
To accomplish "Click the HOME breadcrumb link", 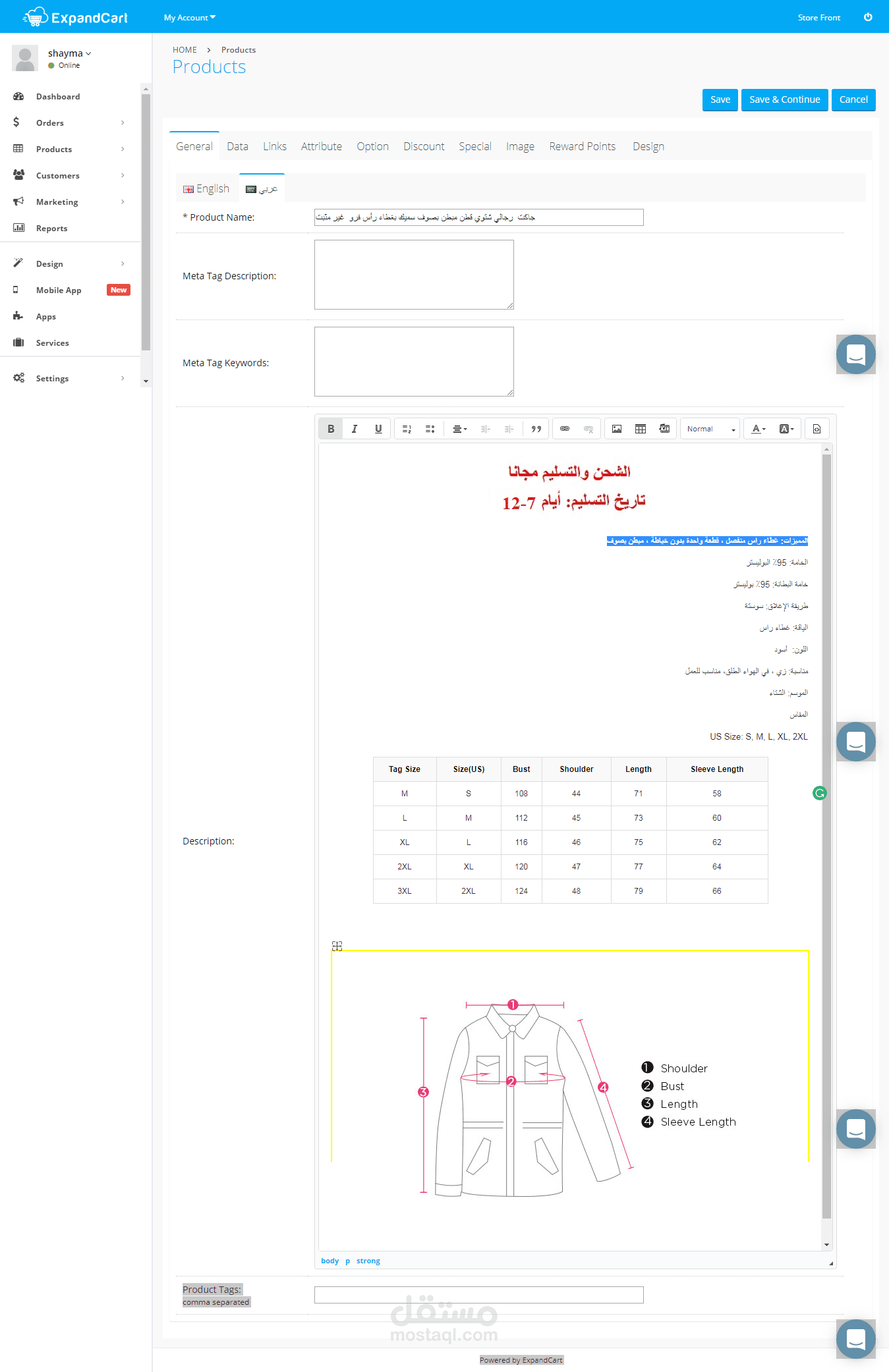I will tap(185, 50).
